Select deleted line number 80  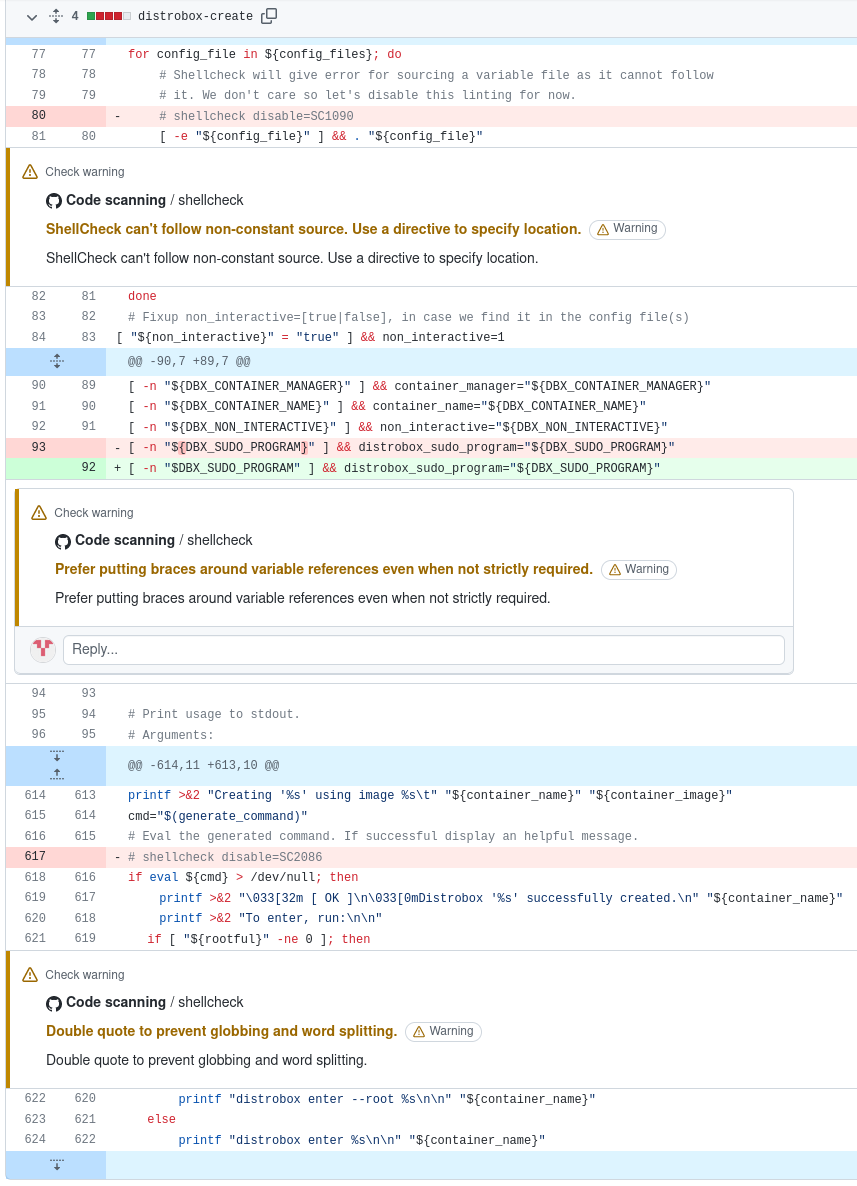click(39, 115)
